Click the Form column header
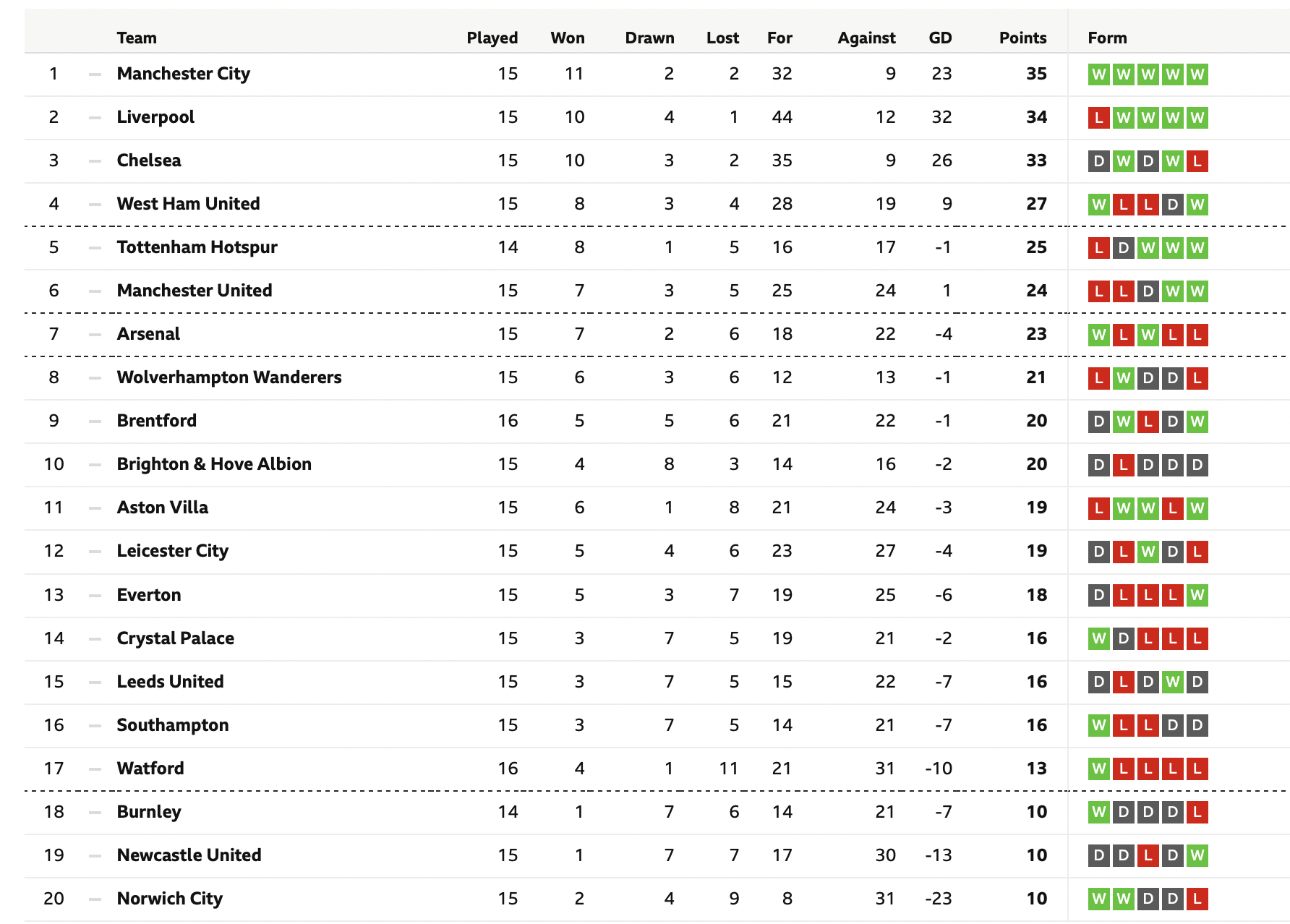Image resolution: width=1290 pixels, height=924 pixels. [1107, 38]
